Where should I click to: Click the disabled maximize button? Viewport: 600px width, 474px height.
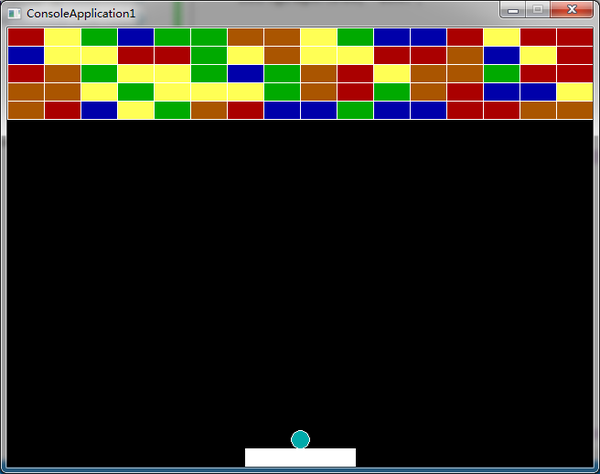coord(538,10)
